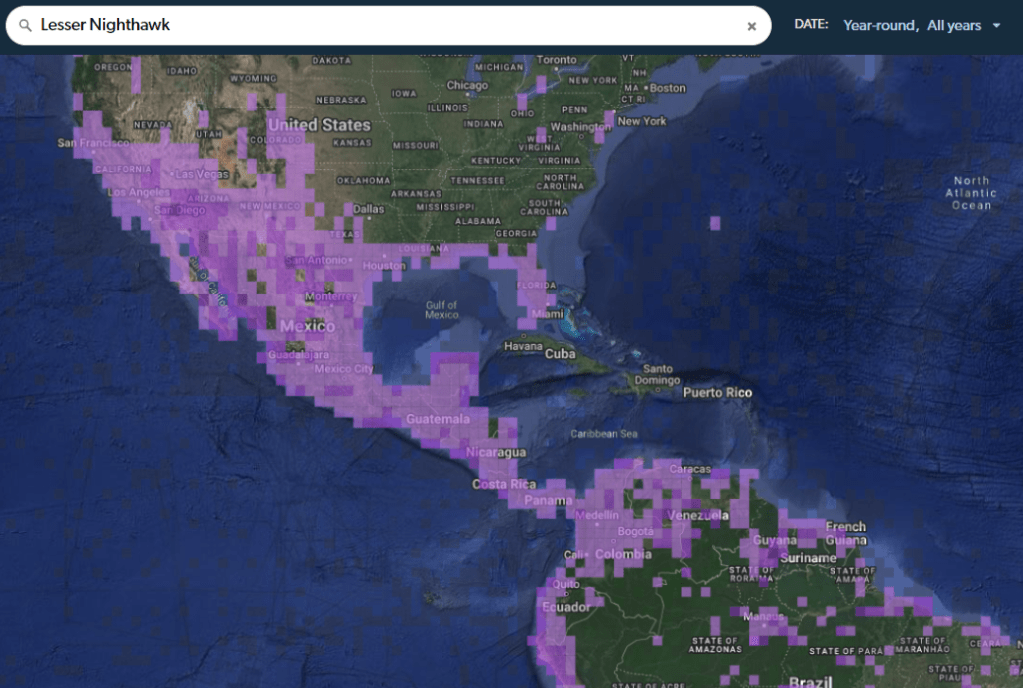This screenshot has width=1023, height=688.
Task: Click the magnifying glass search icon
Action: point(25,25)
